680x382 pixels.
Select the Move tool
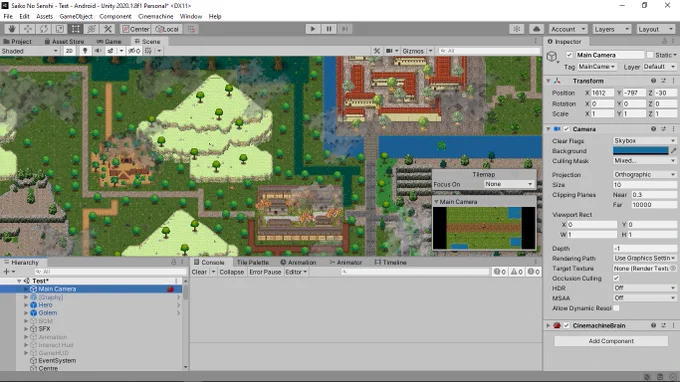point(28,29)
